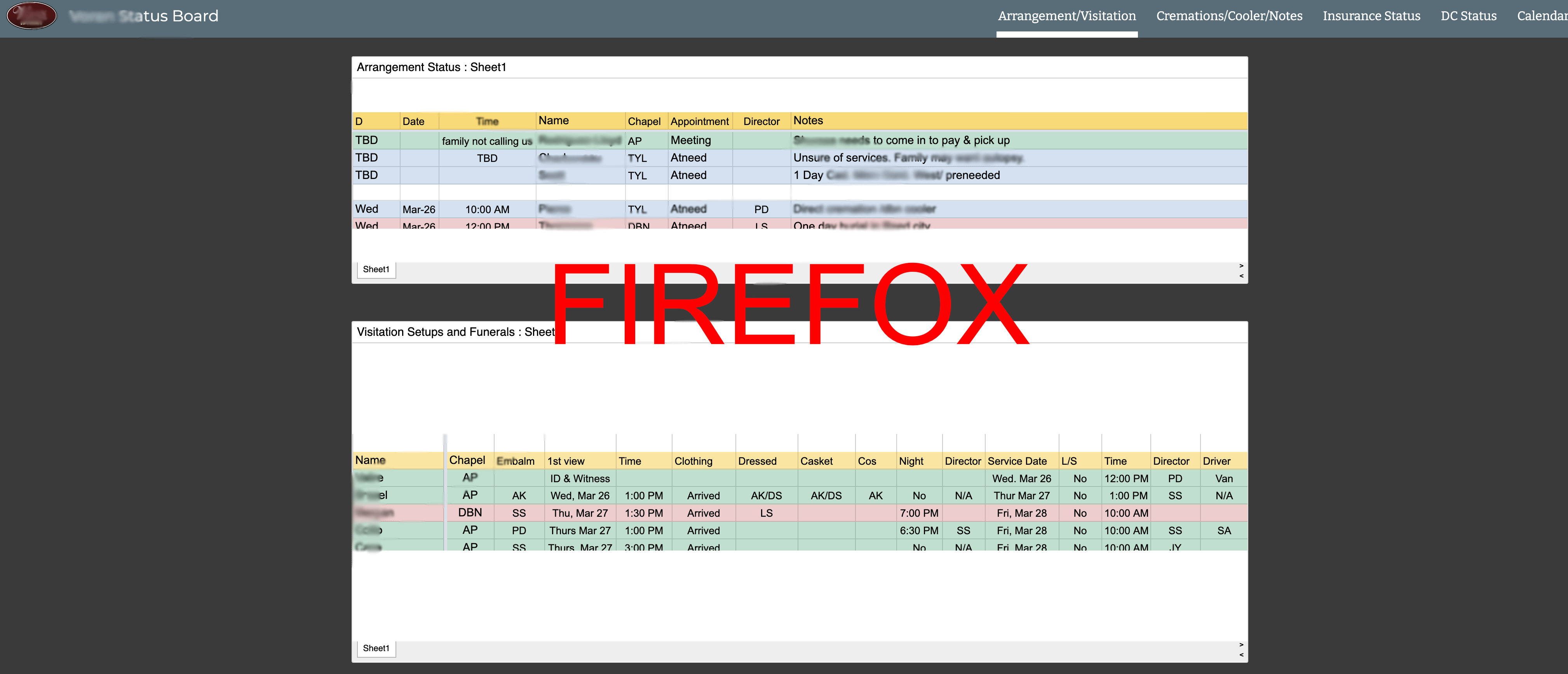Screen dimensions: 1568x674
Task: Click the 'SA' driver cell
Action: click(x=1223, y=530)
